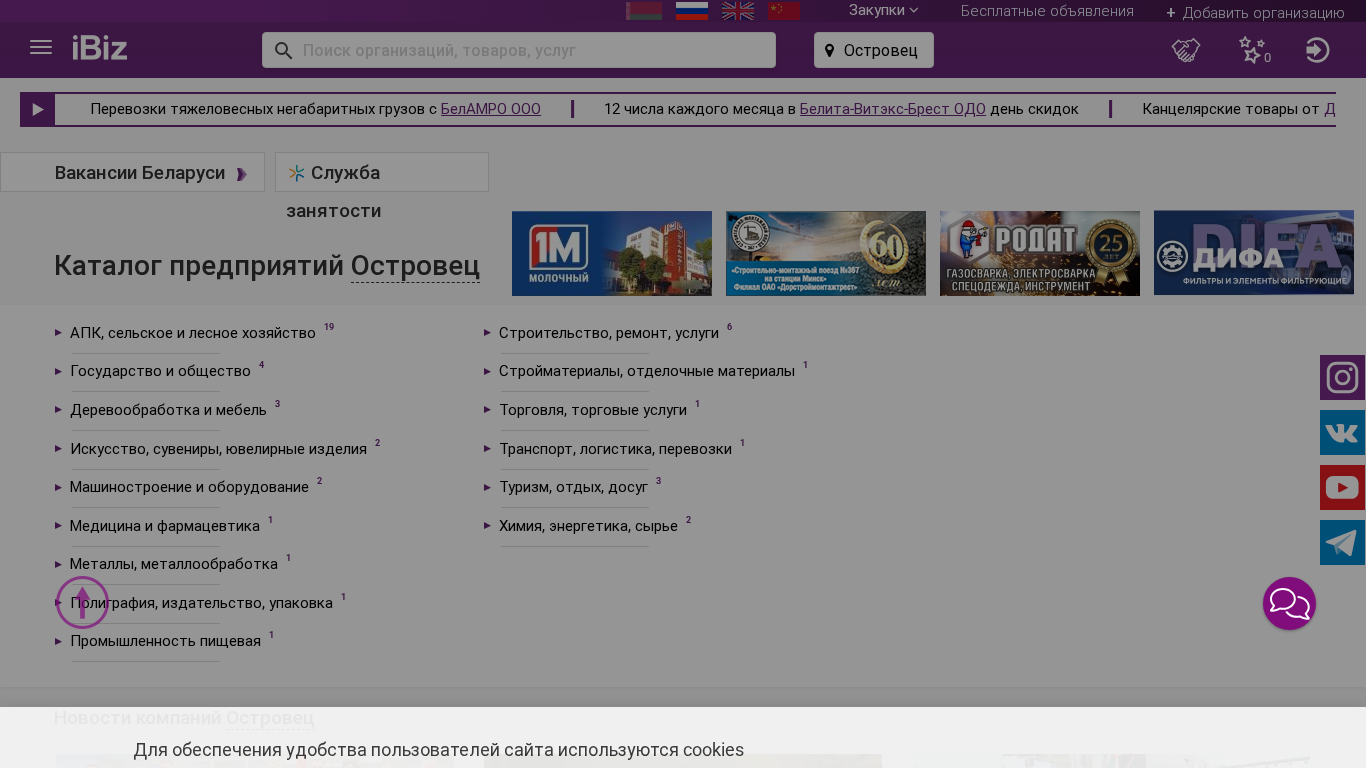Open the 1М Молочный banner
Viewport: 1366px width, 768px height.
tap(612, 253)
